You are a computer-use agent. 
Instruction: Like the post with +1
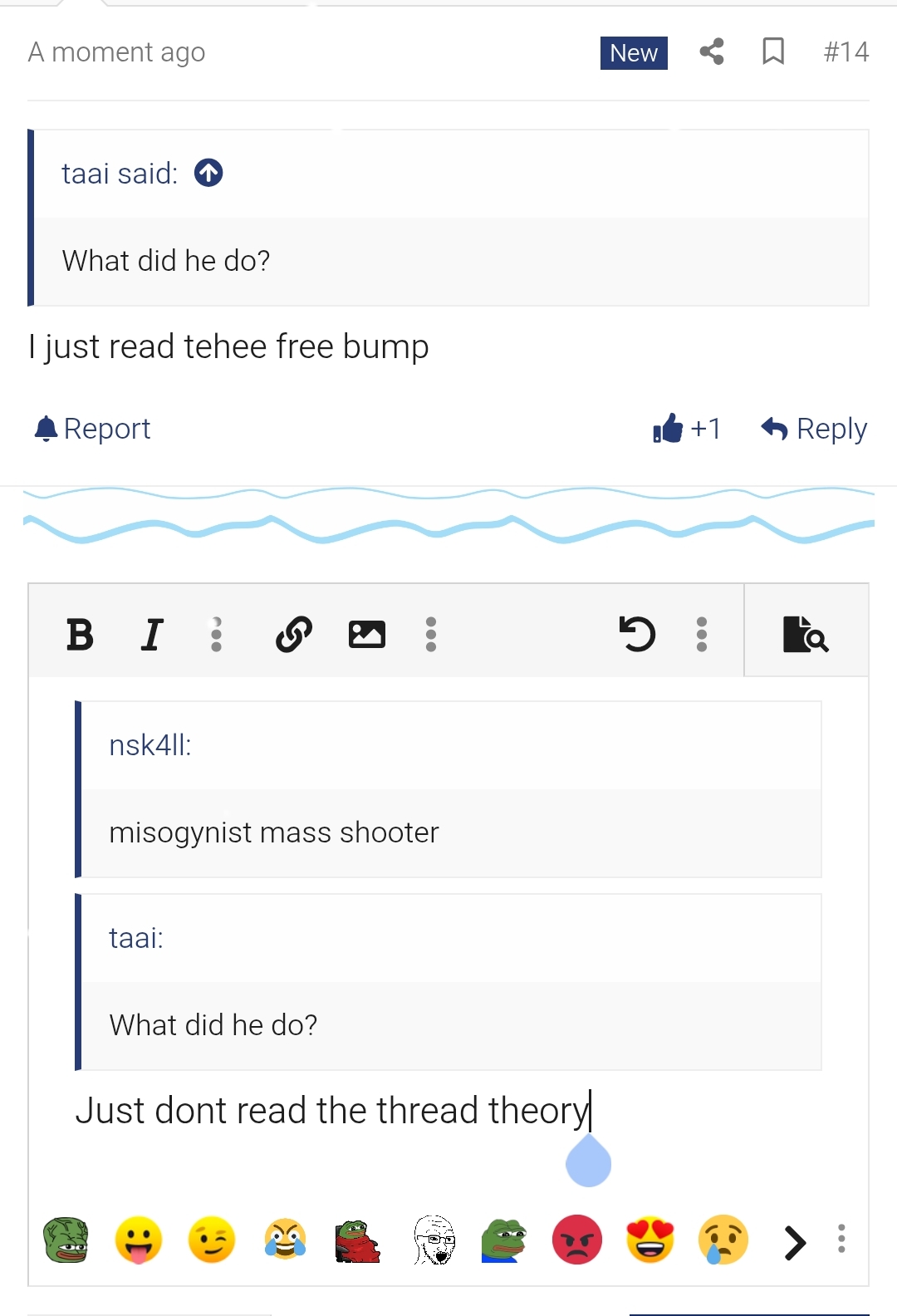click(686, 429)
